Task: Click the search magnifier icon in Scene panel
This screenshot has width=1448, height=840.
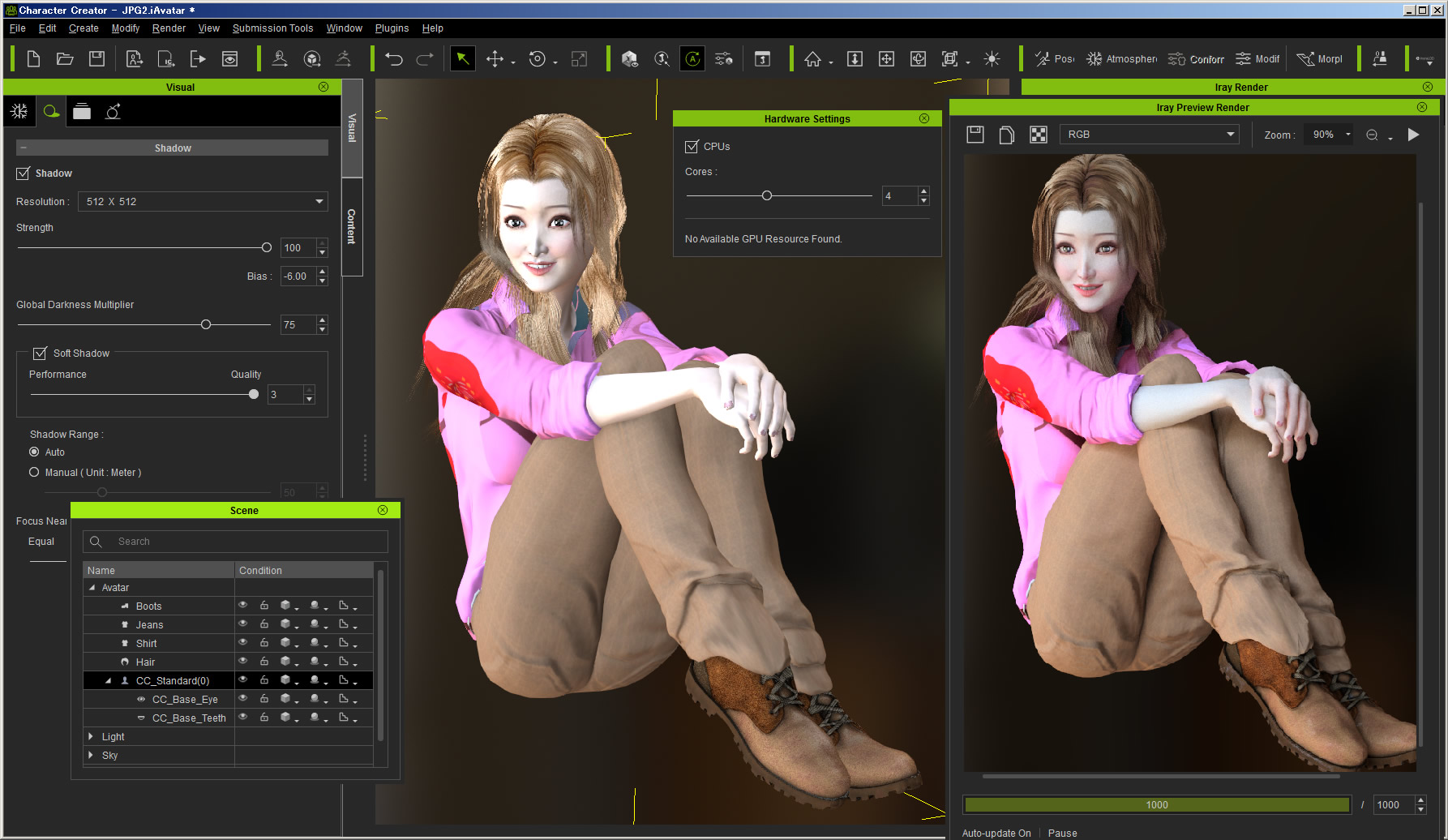Action: tap(96, 542)
